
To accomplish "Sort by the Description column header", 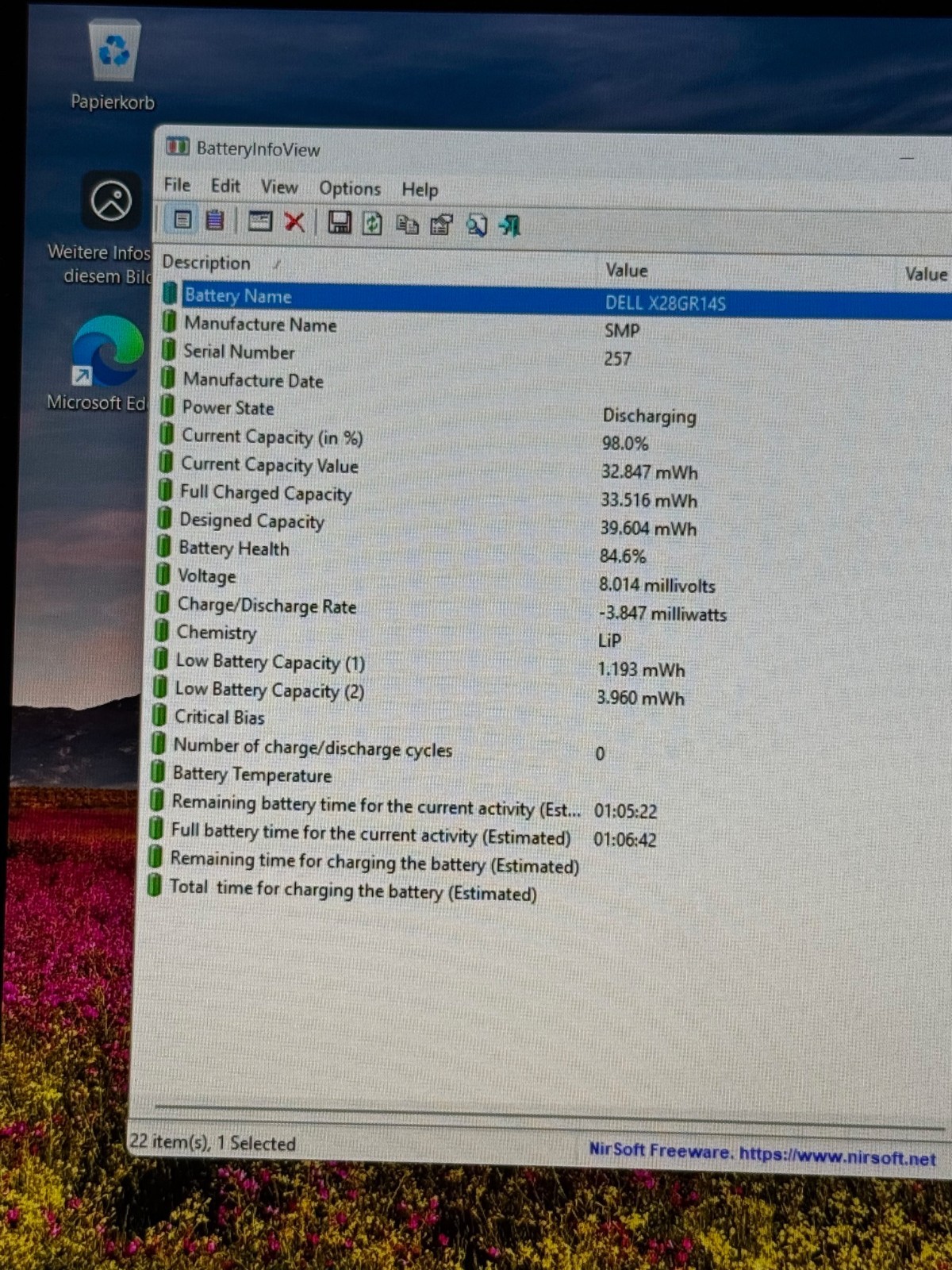I will [x=206, y=263].
